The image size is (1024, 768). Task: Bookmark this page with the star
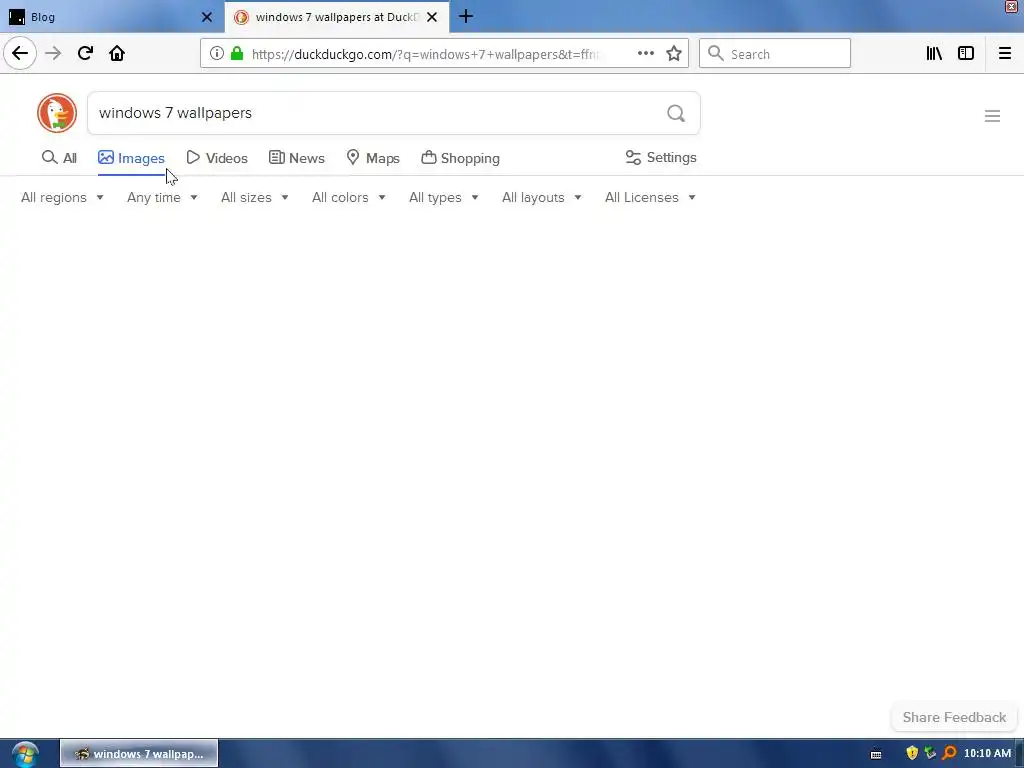pyautogui.click(x=674, y=54)
